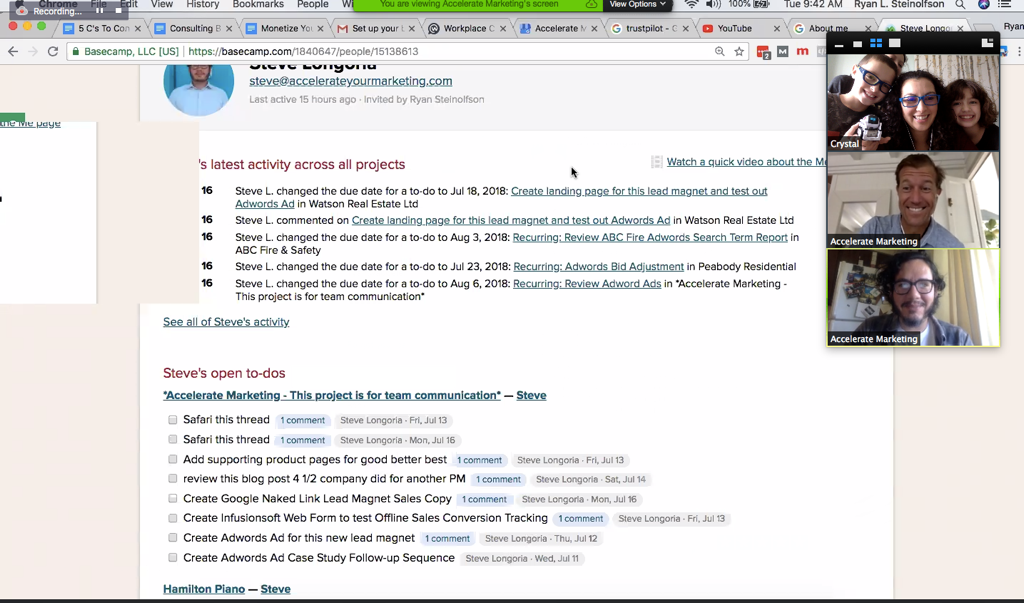
Task: Reload the Basecamp page
Action: tap(53, 51)
